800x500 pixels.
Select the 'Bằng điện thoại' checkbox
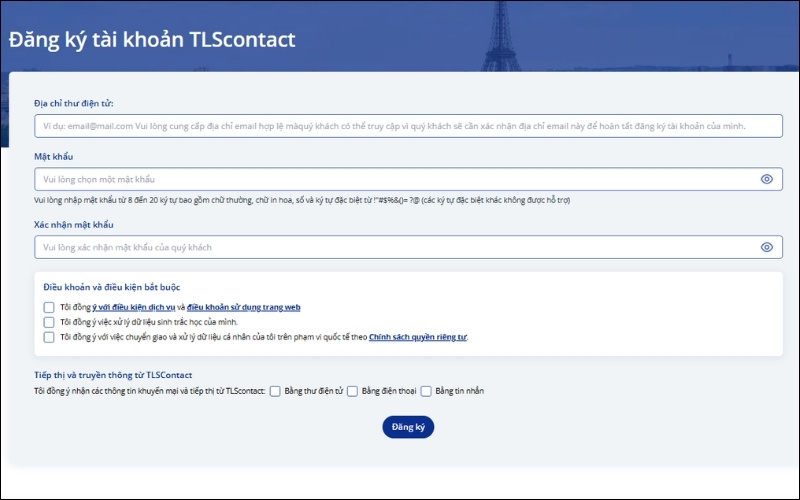(352, 391)
